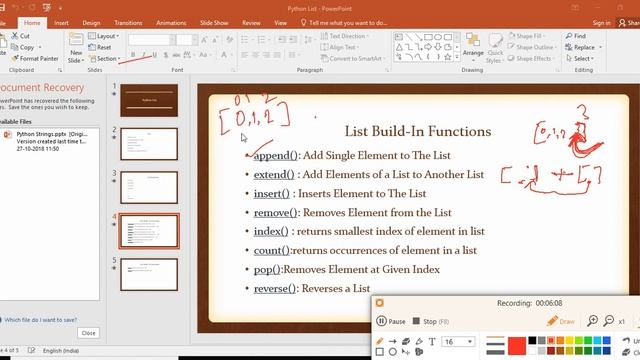Switch to the Design tab
Image resolution: width=640 pixels, height=360 pixels.
[91, 23]
